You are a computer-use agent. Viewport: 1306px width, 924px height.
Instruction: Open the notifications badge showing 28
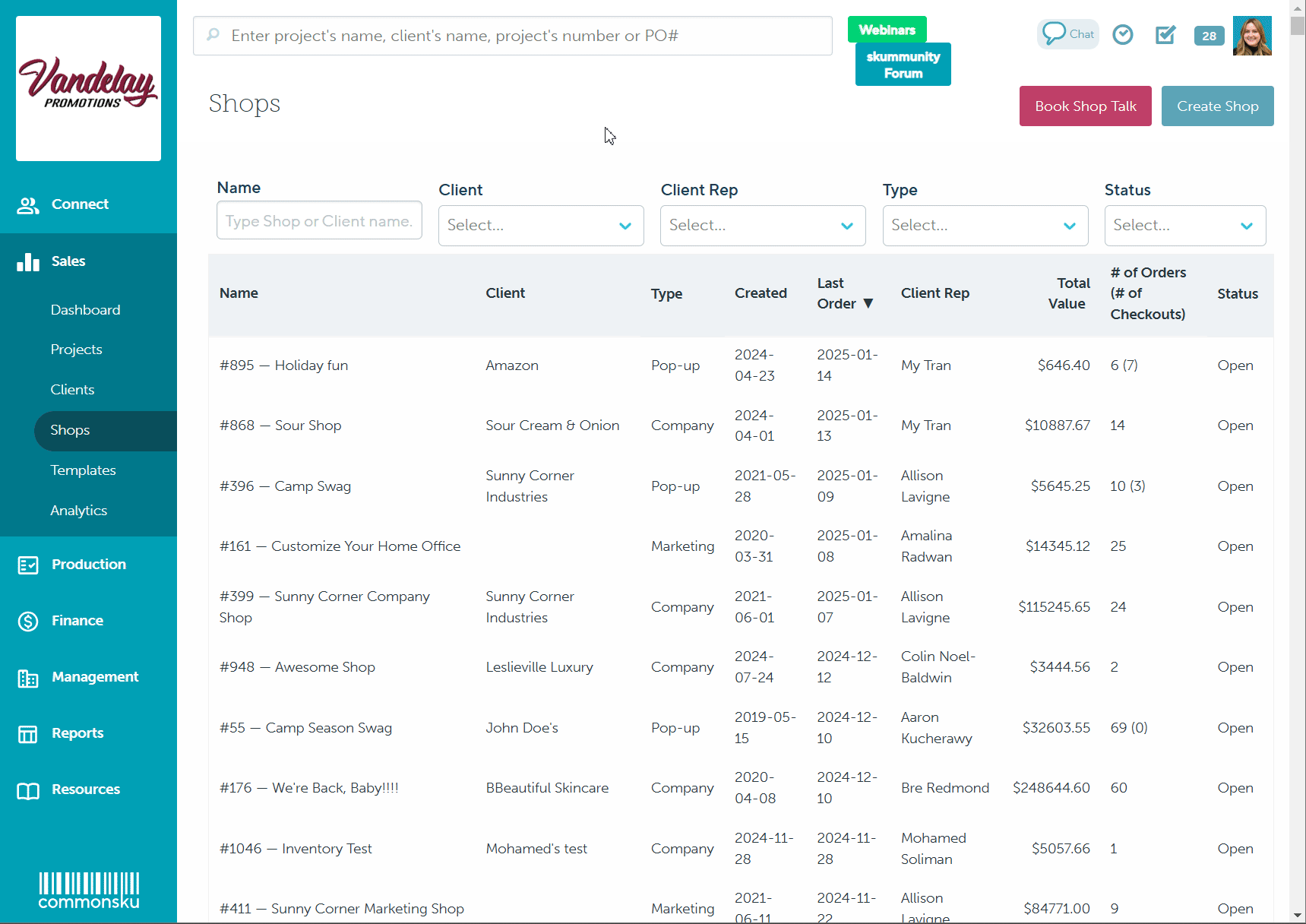pos(1208,36)
